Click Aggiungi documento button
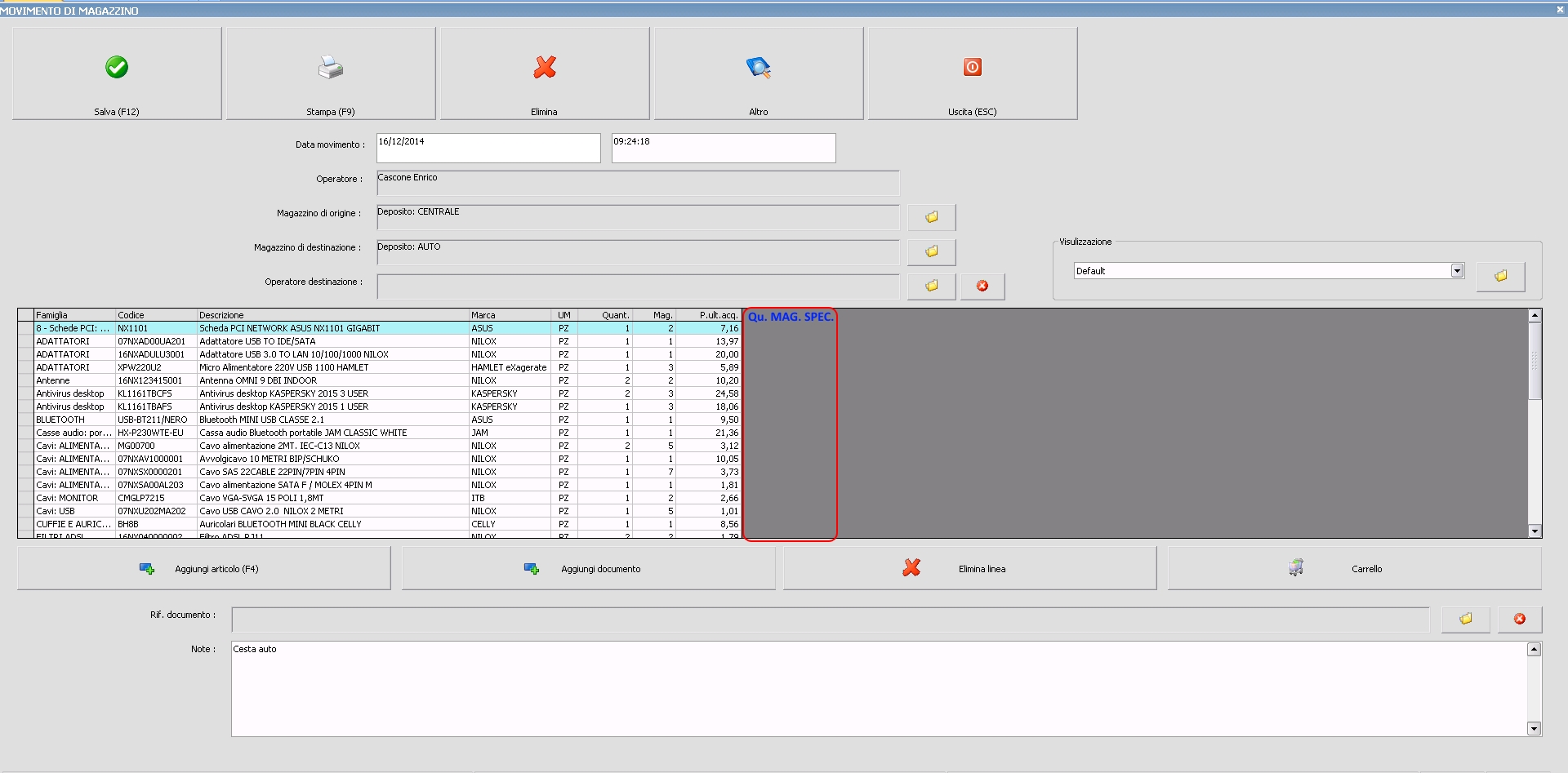This screenshot has width=1568, height=773. pyautogui.click(x=588, y=568)
